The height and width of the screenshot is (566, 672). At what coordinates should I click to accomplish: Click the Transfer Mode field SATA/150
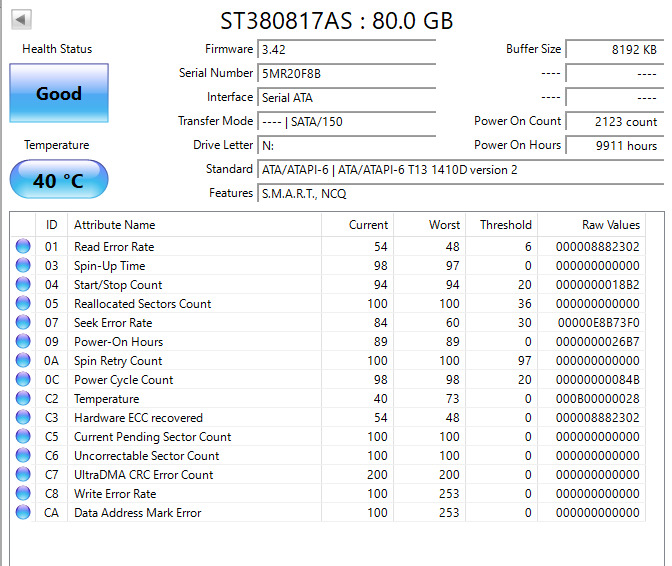coord(347,121)
